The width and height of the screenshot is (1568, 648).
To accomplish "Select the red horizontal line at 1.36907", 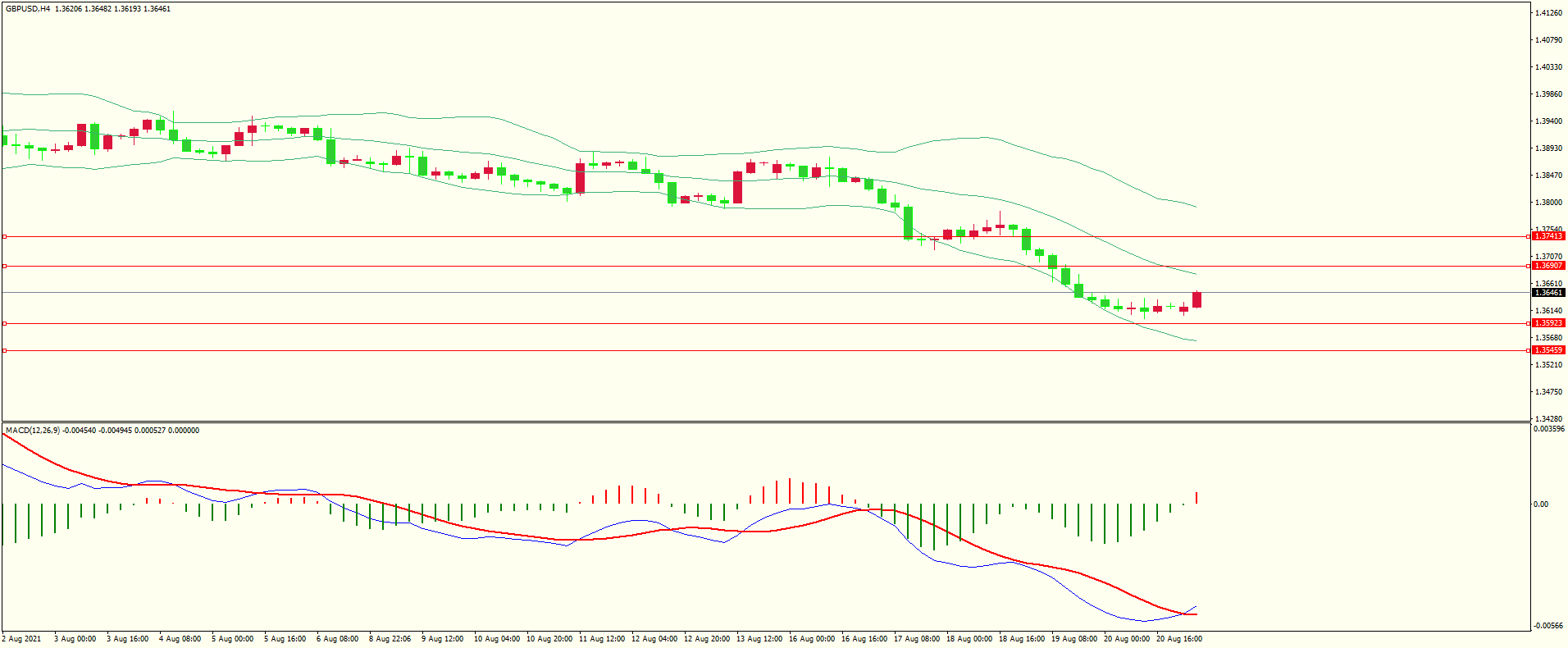I will pyautogui.click(x=766, y=266).
